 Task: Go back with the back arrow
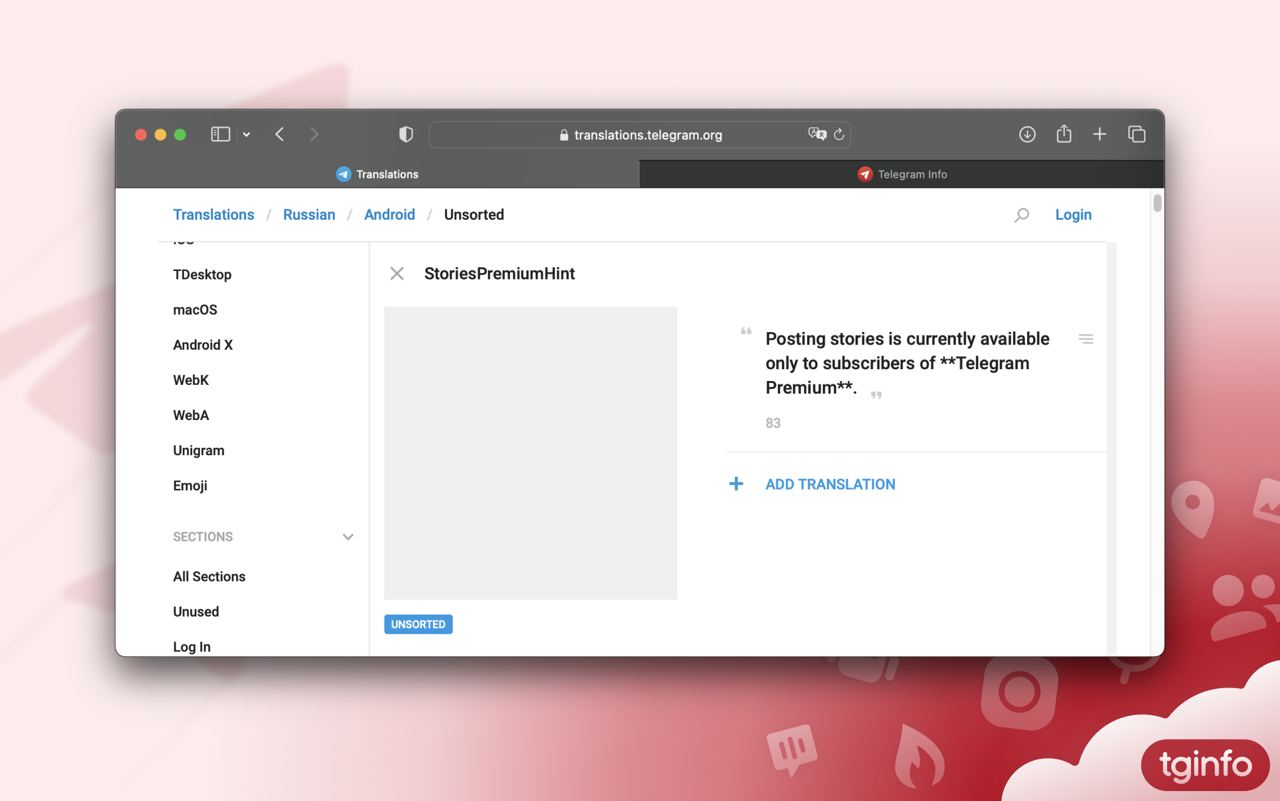pyautogui.click(x=280, y=134)
